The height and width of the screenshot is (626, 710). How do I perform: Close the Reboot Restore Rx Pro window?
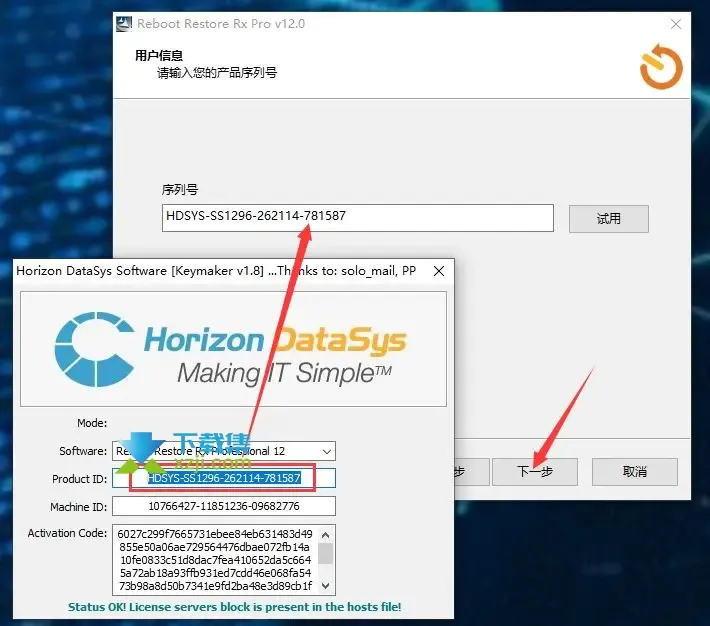click(x=676, y=24)
